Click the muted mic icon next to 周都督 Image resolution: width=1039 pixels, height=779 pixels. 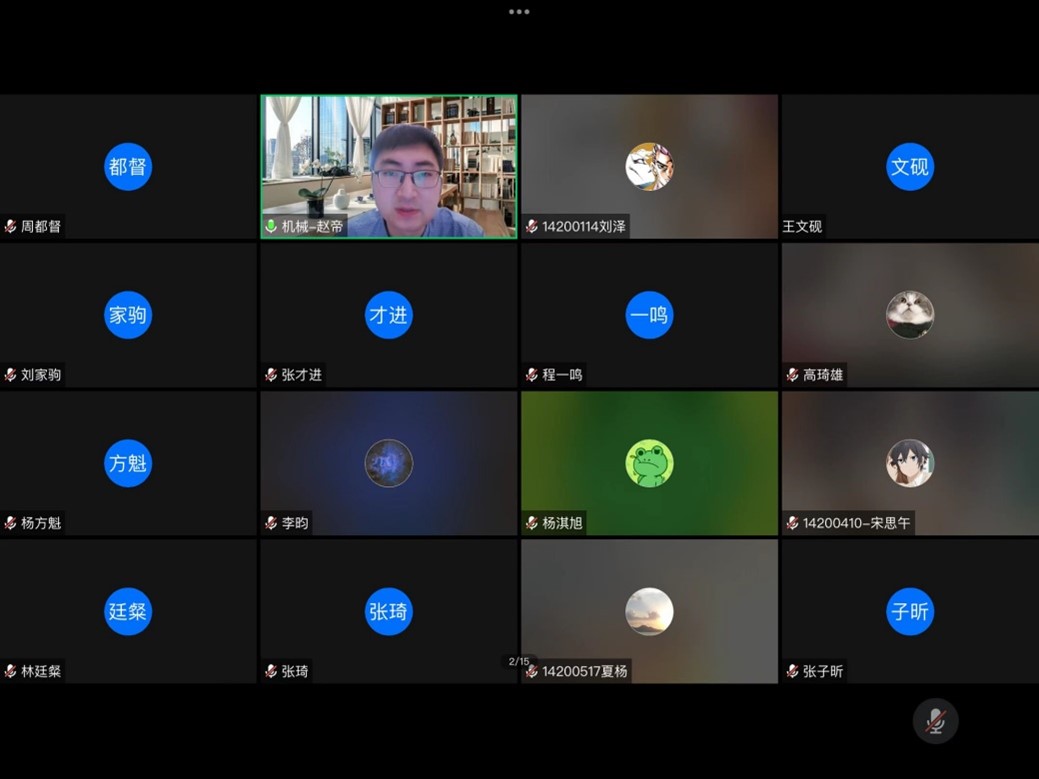point(11,227)
